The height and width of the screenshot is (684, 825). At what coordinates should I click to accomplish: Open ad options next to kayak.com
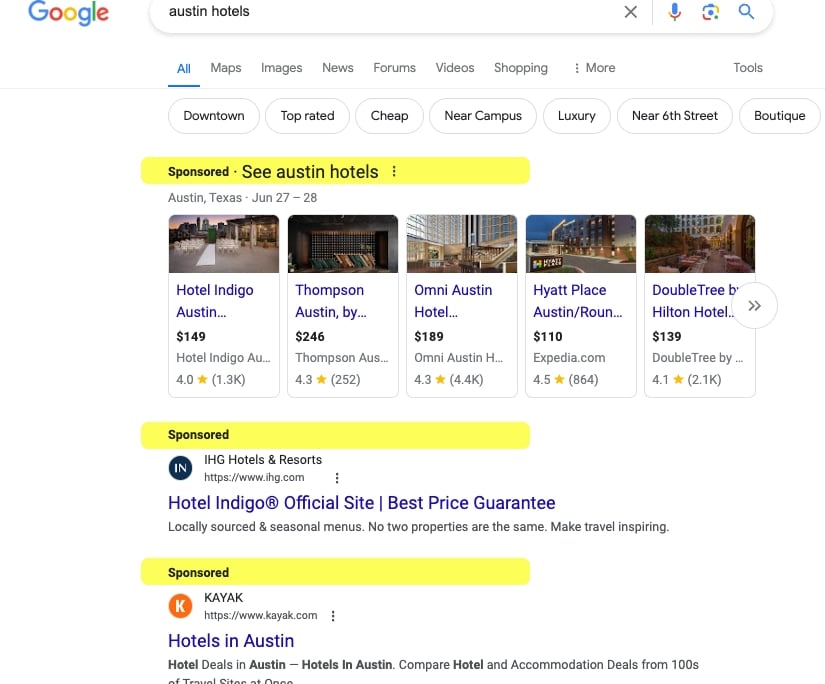pyautogui.click(x=333, y=616)
